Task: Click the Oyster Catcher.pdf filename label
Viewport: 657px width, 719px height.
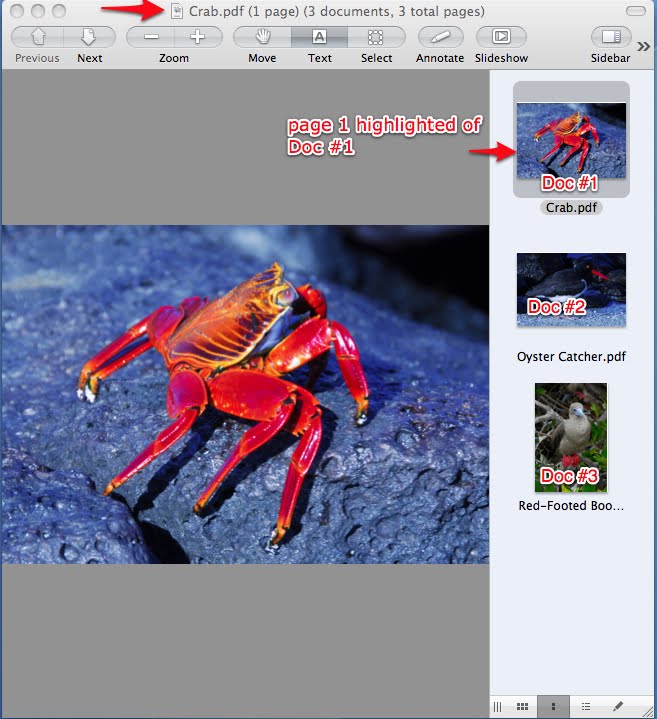Action: [571, 356]
